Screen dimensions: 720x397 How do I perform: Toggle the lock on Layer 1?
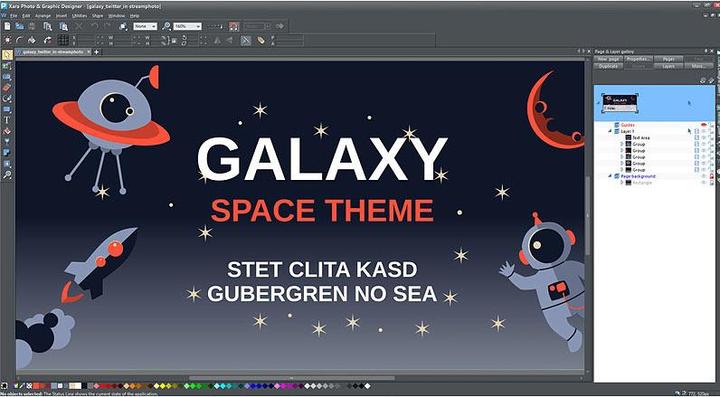tap(711, 131)
